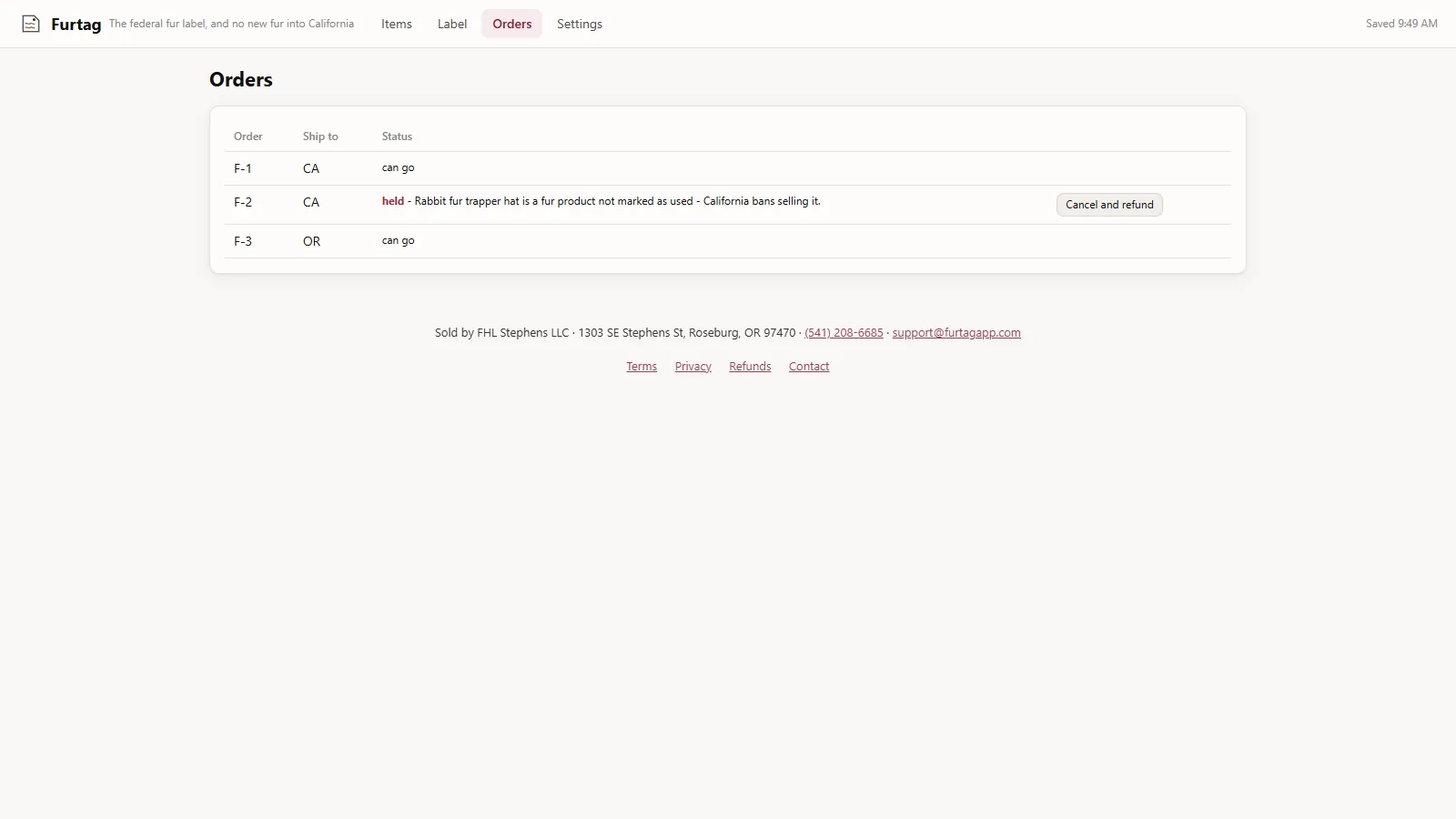Open the Privacy link
The height and width of the screenshot is (819, 1456).
point(693,367)
